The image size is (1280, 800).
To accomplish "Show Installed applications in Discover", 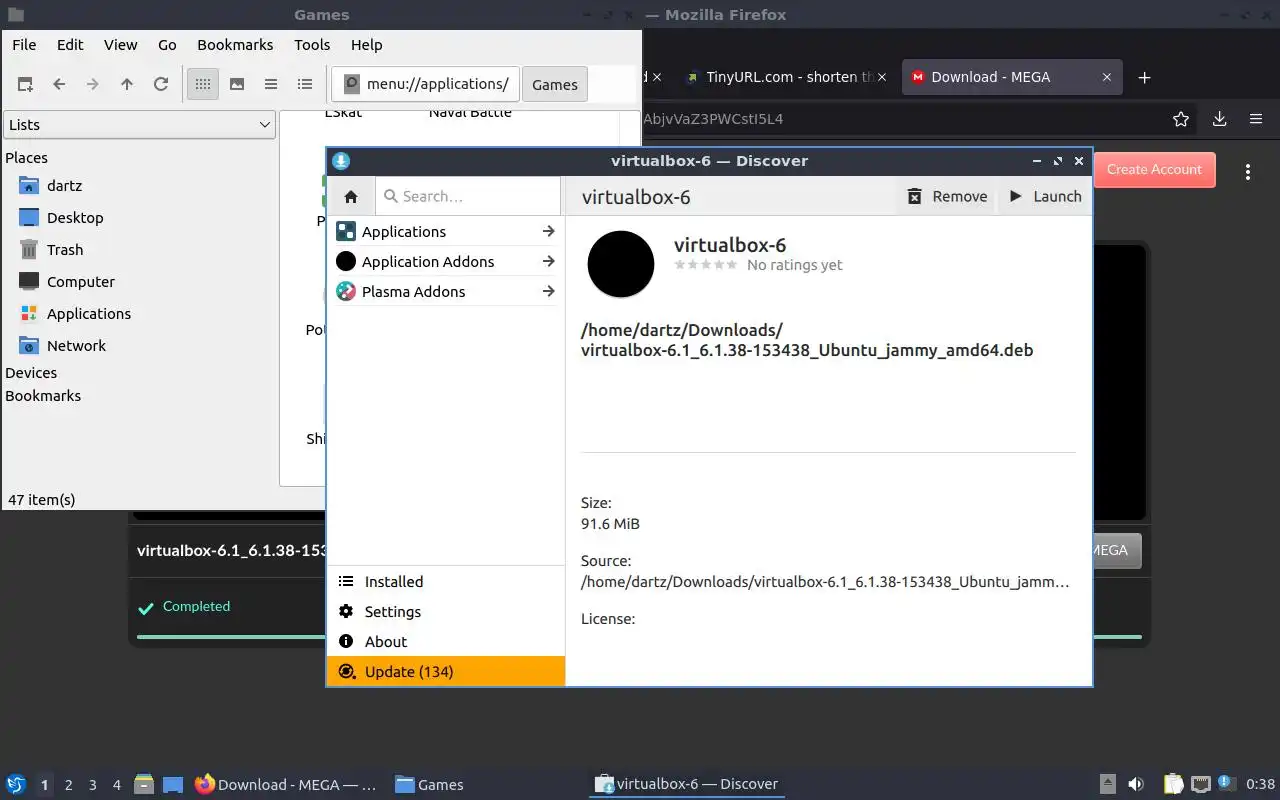I will pyautogui.click(x=446, y=581).
